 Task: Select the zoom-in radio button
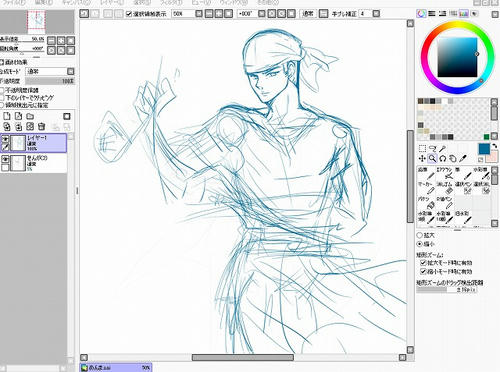(x=420, y=235)
